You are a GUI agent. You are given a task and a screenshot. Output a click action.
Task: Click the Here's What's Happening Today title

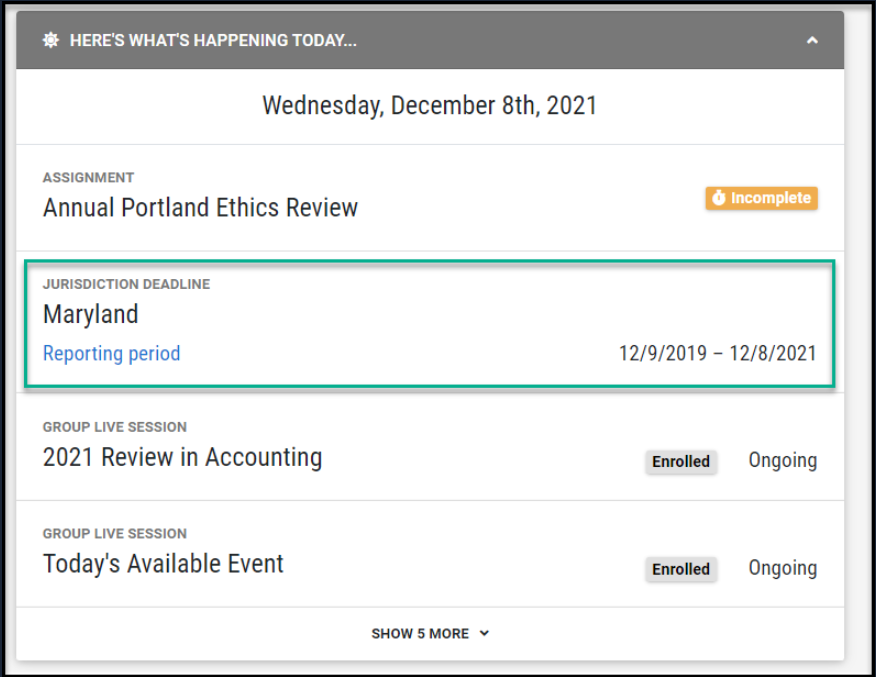coord(213,41)
